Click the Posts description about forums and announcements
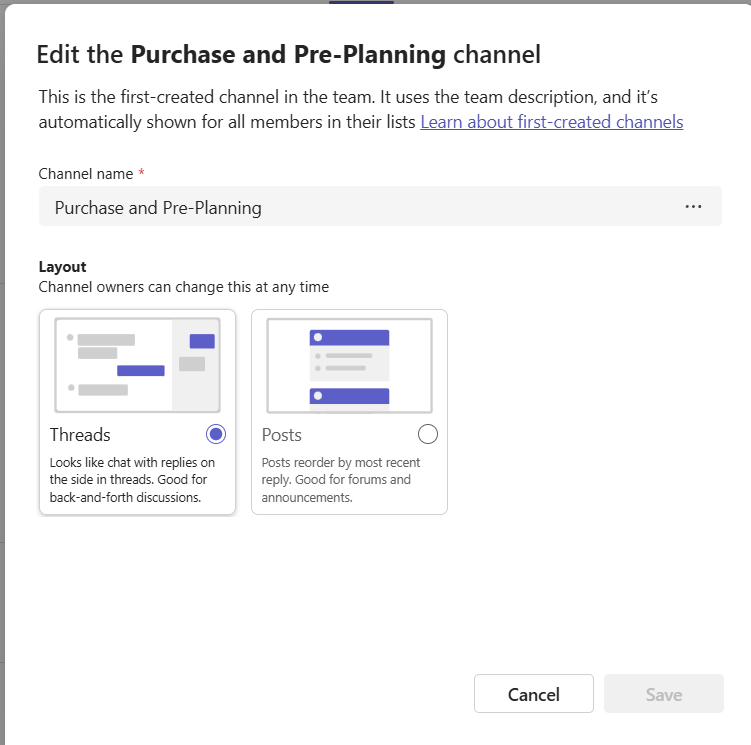 coord(341,480)
